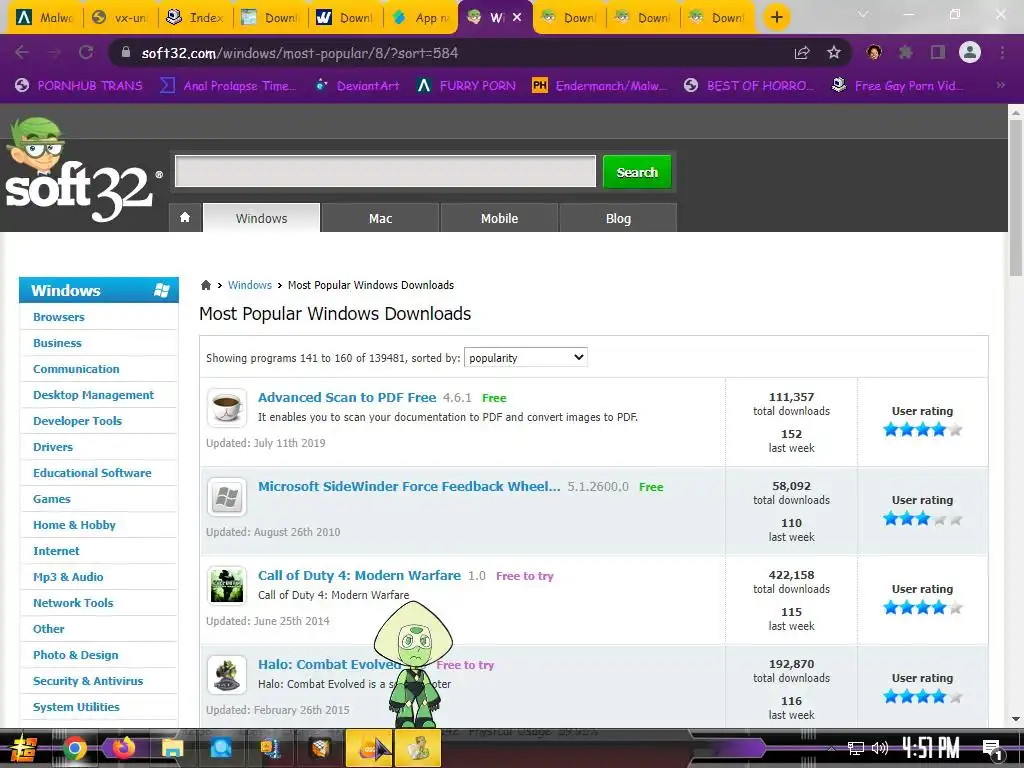Focus the soft32 search input field
The image size is (1024, 768).
(385, 171)
